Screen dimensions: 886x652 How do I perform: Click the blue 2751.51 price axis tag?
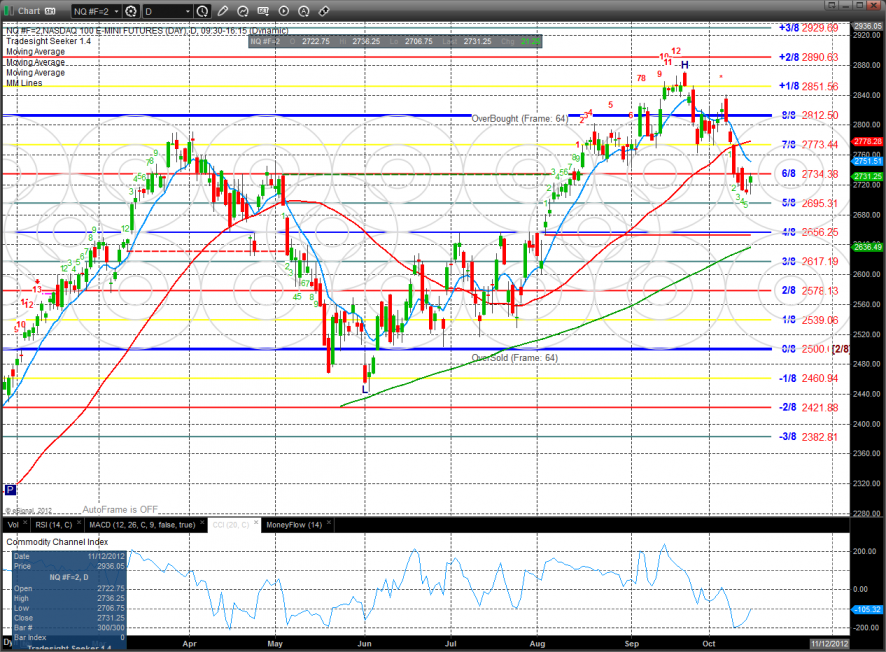867,162
